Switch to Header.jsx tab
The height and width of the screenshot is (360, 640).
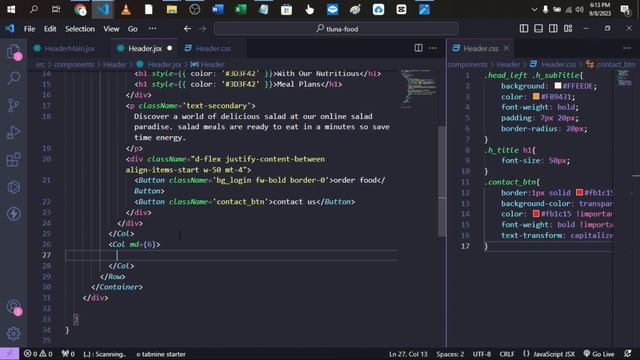(144, 48)
